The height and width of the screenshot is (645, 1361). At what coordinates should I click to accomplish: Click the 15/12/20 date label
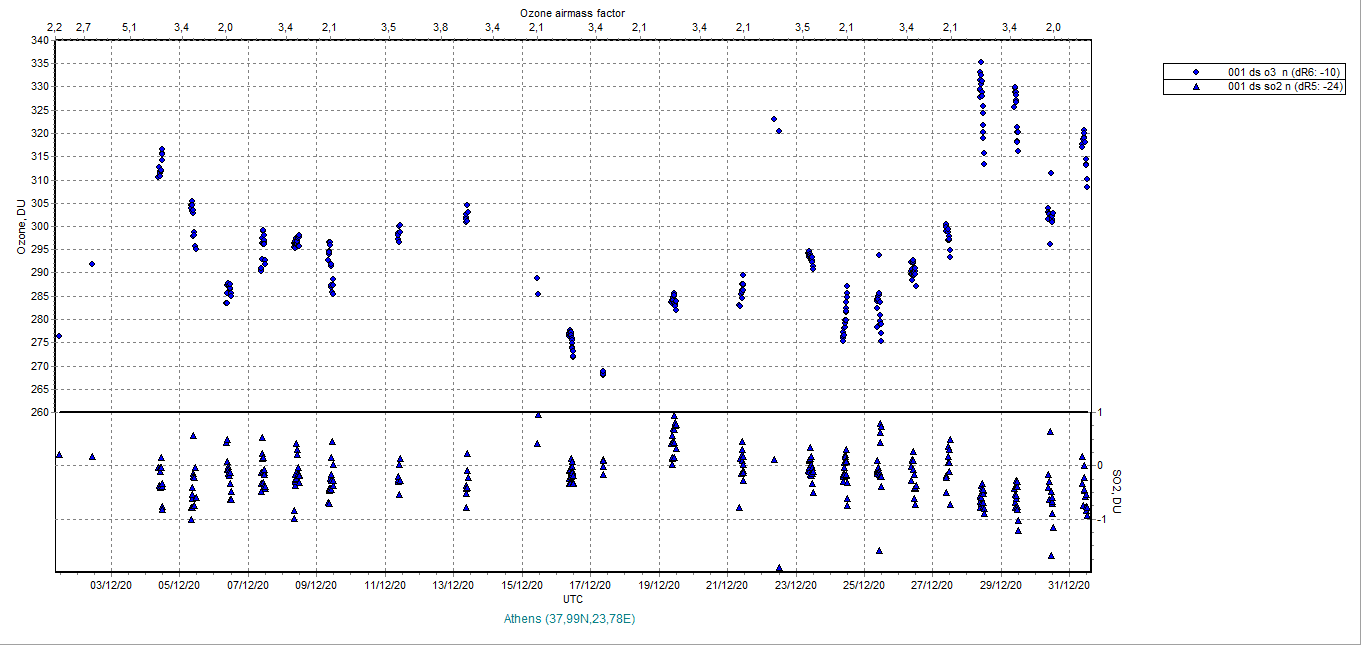pyautogui.click(x=521, y=585)
